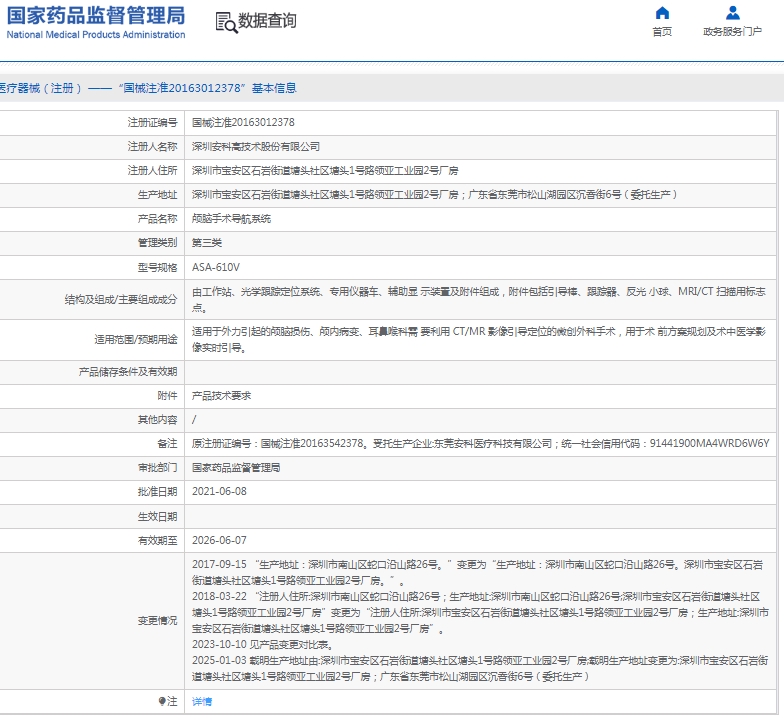Click the 审批部门 field label
Viewport: 784px width, 721px height.
coord(158,468)
